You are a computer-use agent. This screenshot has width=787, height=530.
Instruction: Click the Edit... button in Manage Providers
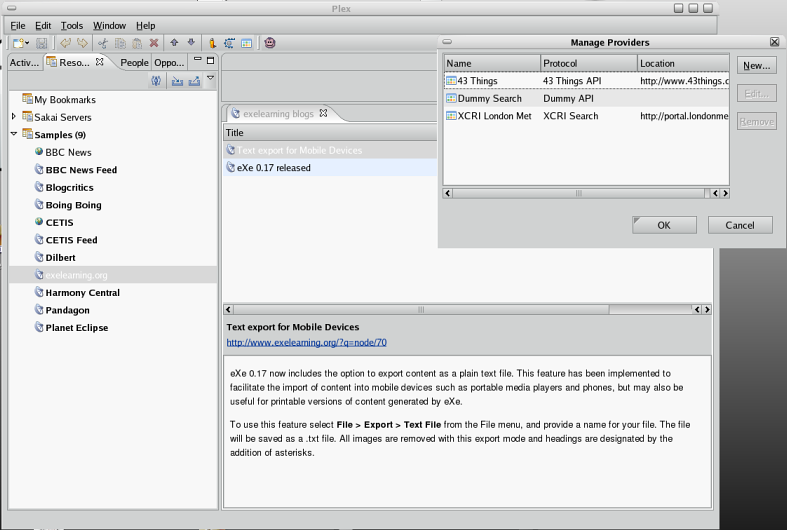coord(756,93)
